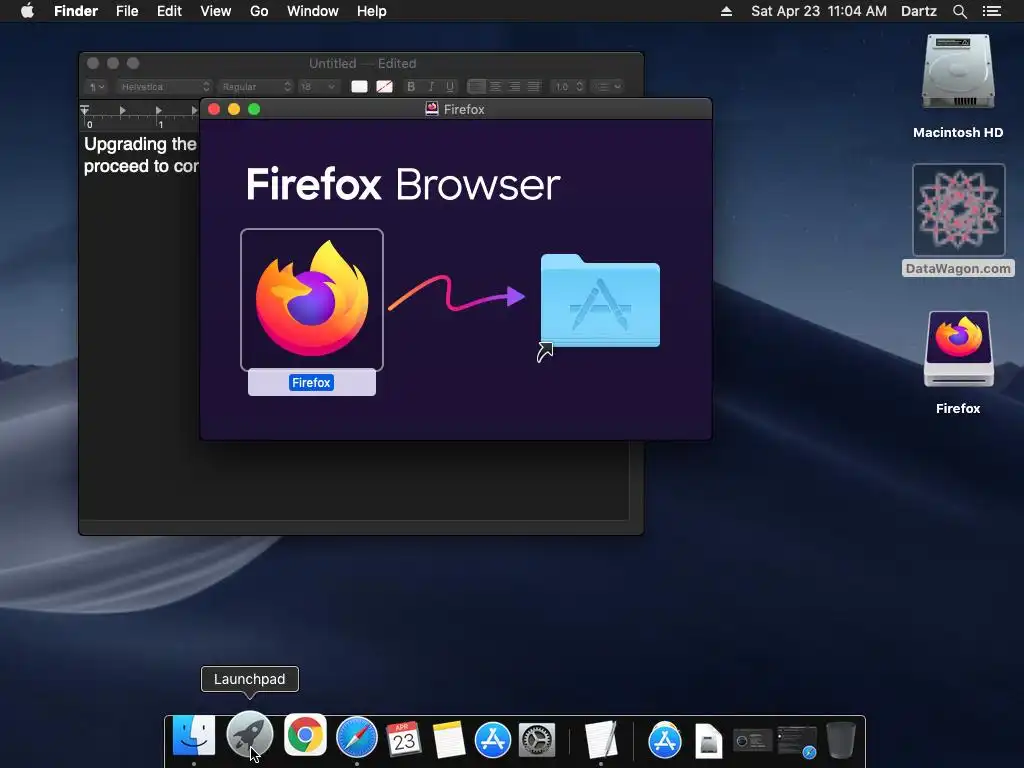Open font size 18 combo box in TextEdit
This screenshot has height=768, width=1024.
317,86
